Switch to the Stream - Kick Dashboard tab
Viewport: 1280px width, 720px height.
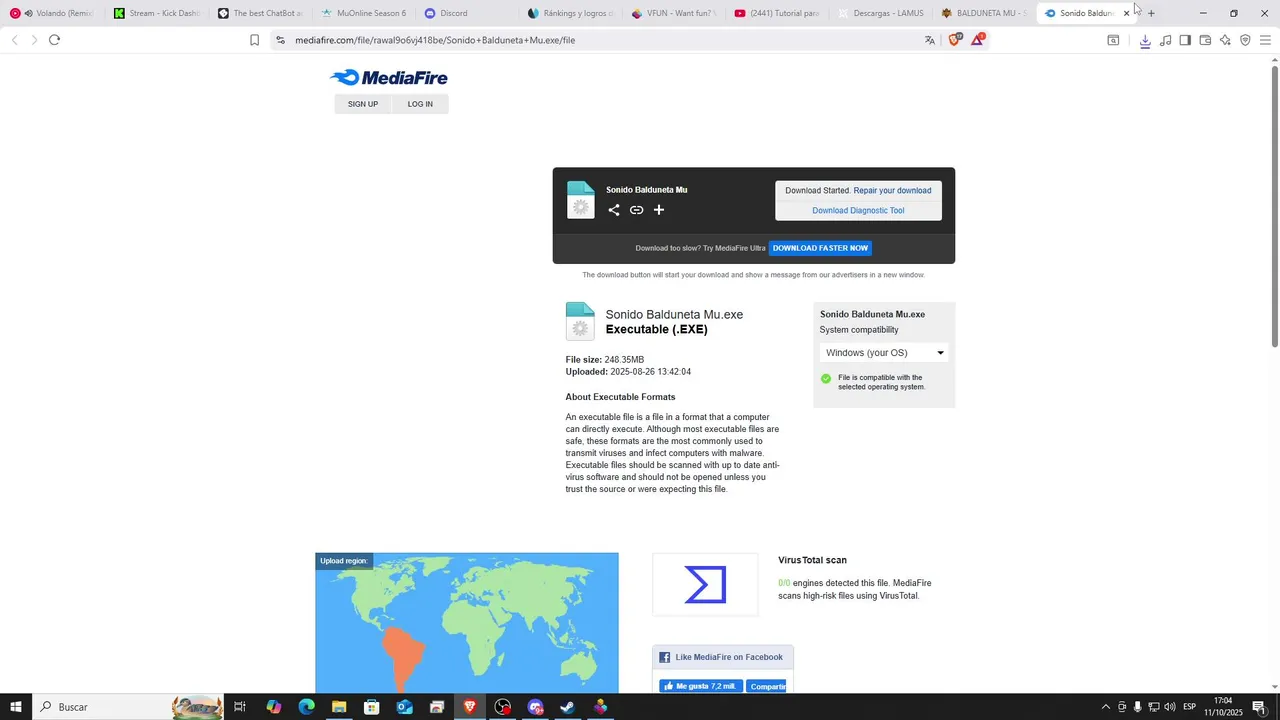pyautogui.click(x=155, y=13)
